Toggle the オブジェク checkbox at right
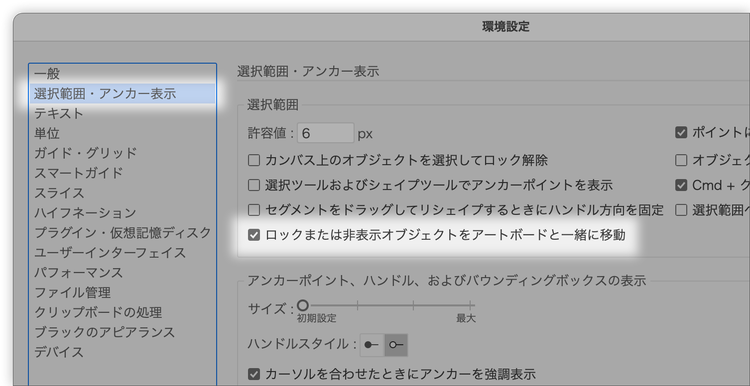The height and width of the screenshot is (386, 750). click(681, 160)
